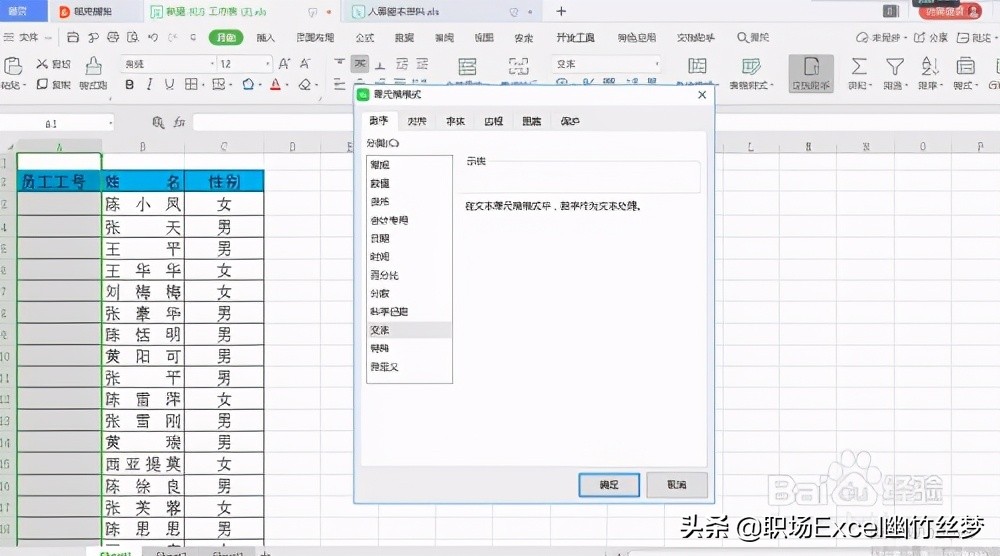The width and height of the screenshot is (1000, 556).
Task: Toggle the bottom align button
Action: pyautogui.click(x=380, y=64)
